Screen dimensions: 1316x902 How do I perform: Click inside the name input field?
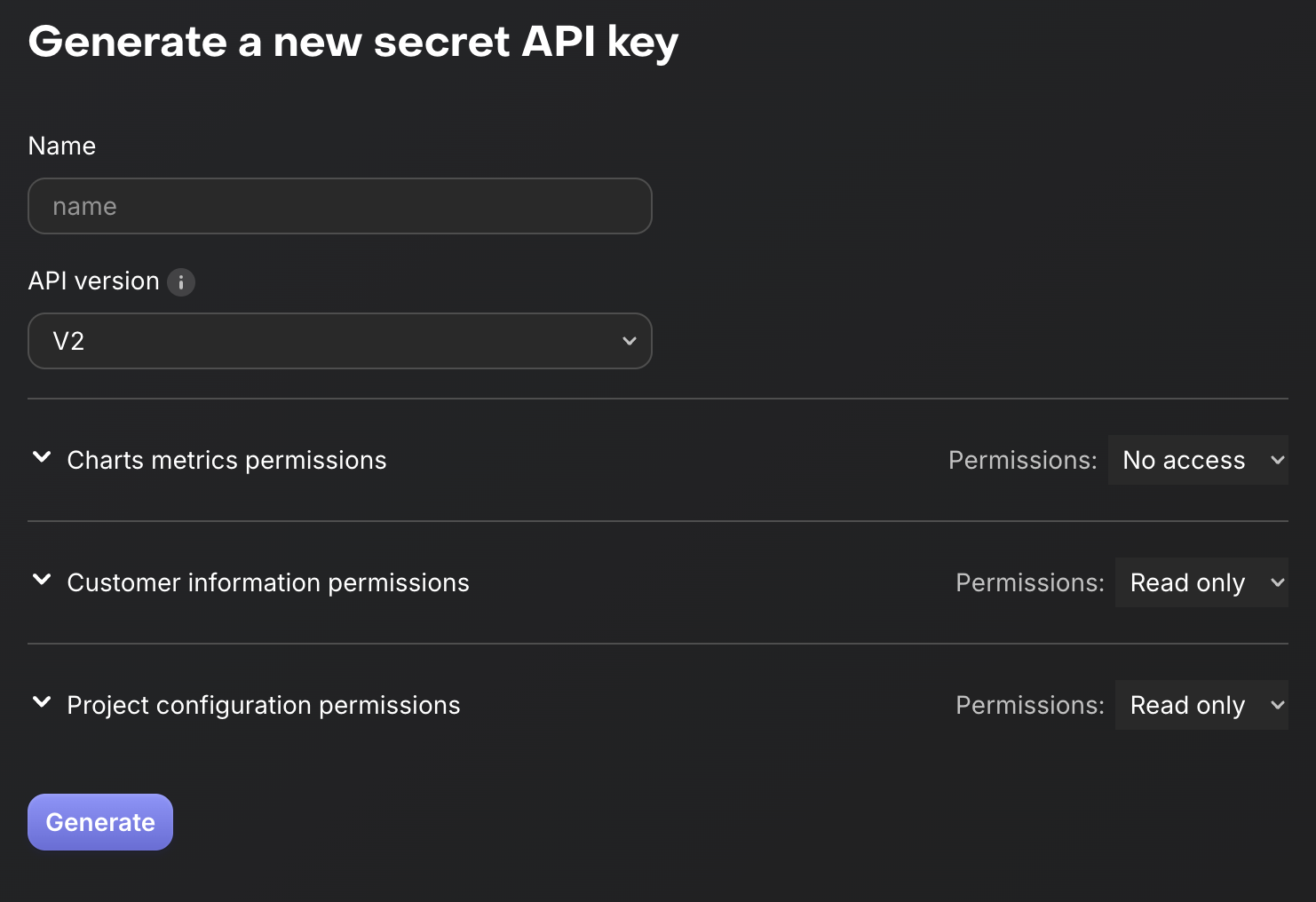(x=340, y=206)
